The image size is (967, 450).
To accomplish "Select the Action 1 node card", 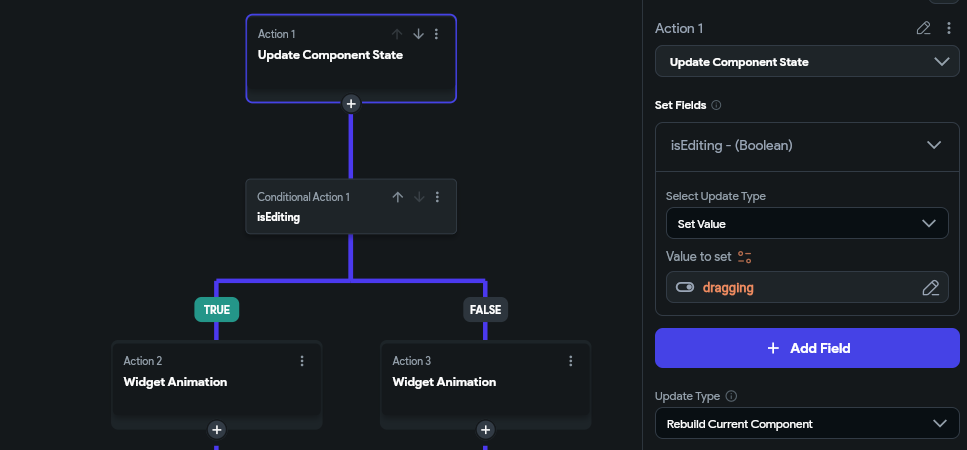I will click(x=351, y=59).
